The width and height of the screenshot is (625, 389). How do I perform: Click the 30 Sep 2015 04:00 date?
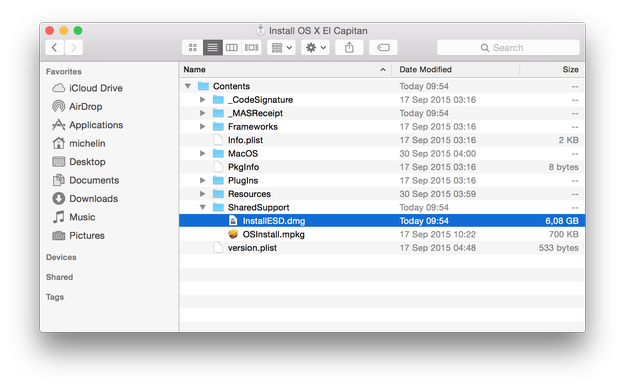pos(438,153)
